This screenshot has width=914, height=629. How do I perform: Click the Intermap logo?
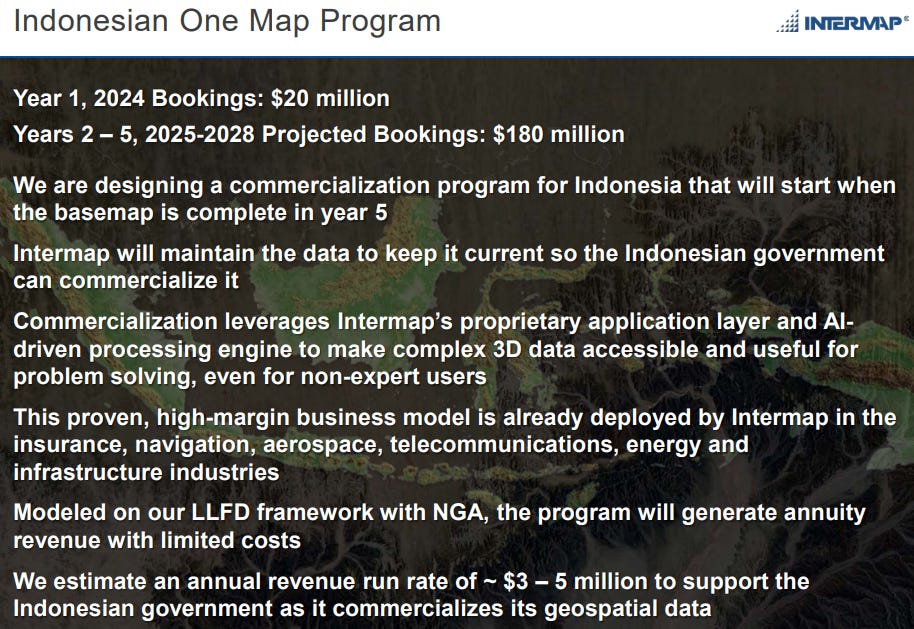point(842,21)
